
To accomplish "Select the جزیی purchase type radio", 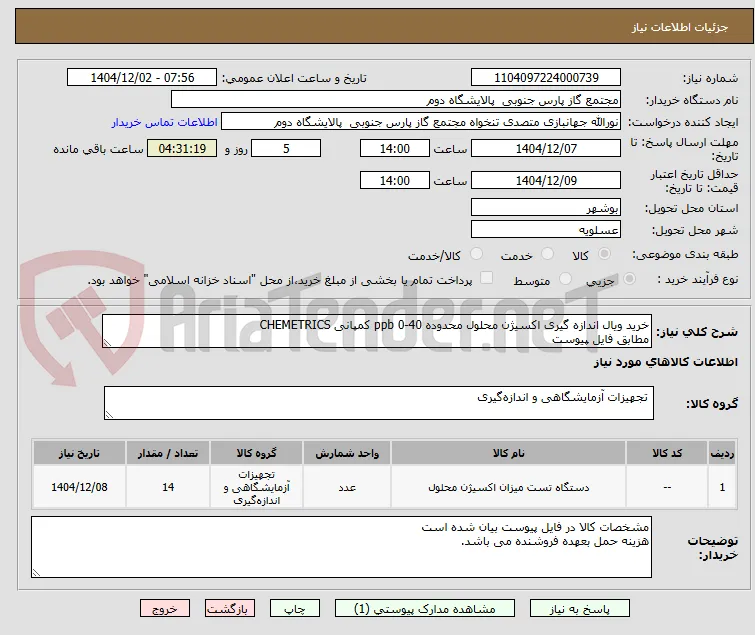I will 629,279.
